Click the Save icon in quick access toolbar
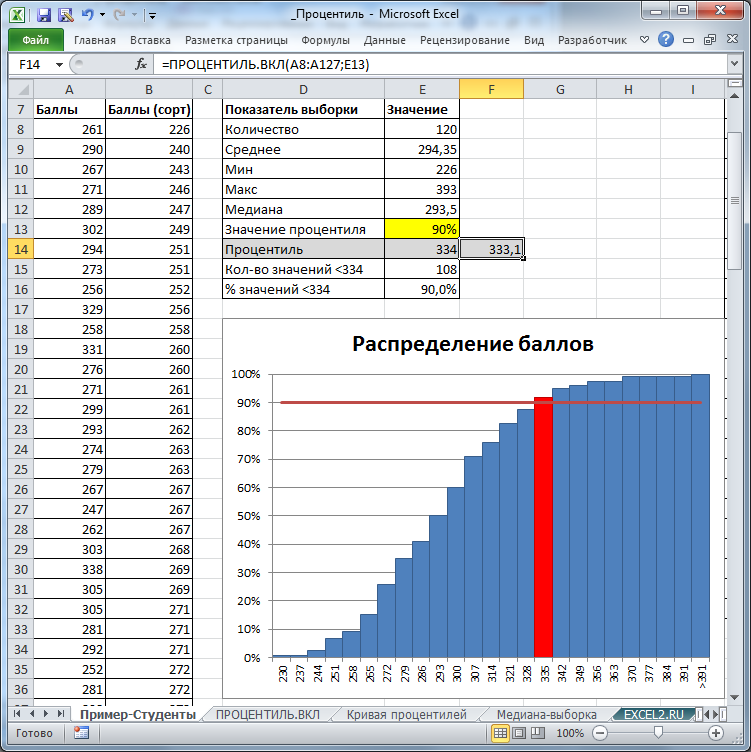 tap(44, 15)
